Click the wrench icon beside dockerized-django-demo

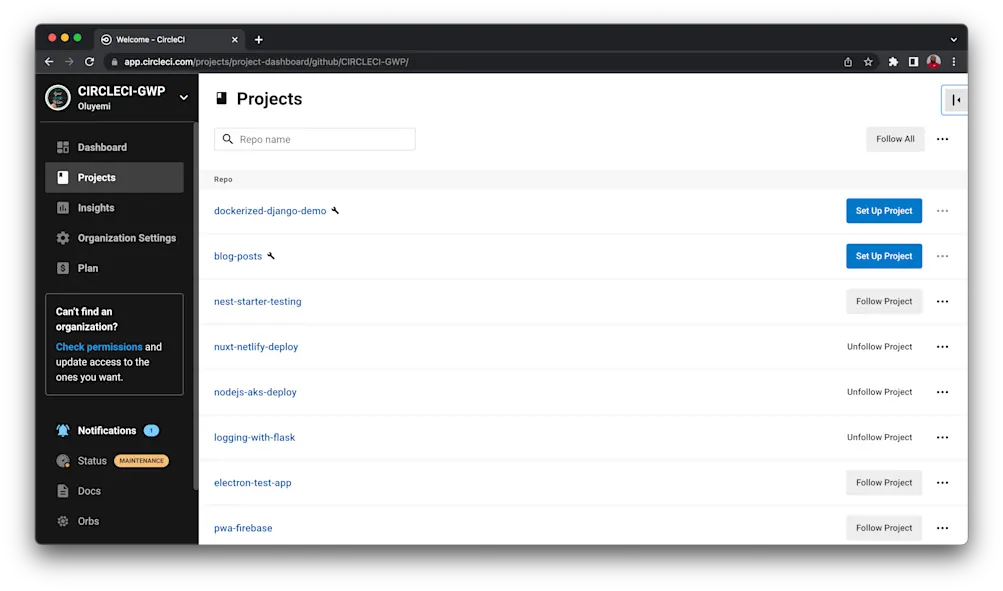coord(336,210)
